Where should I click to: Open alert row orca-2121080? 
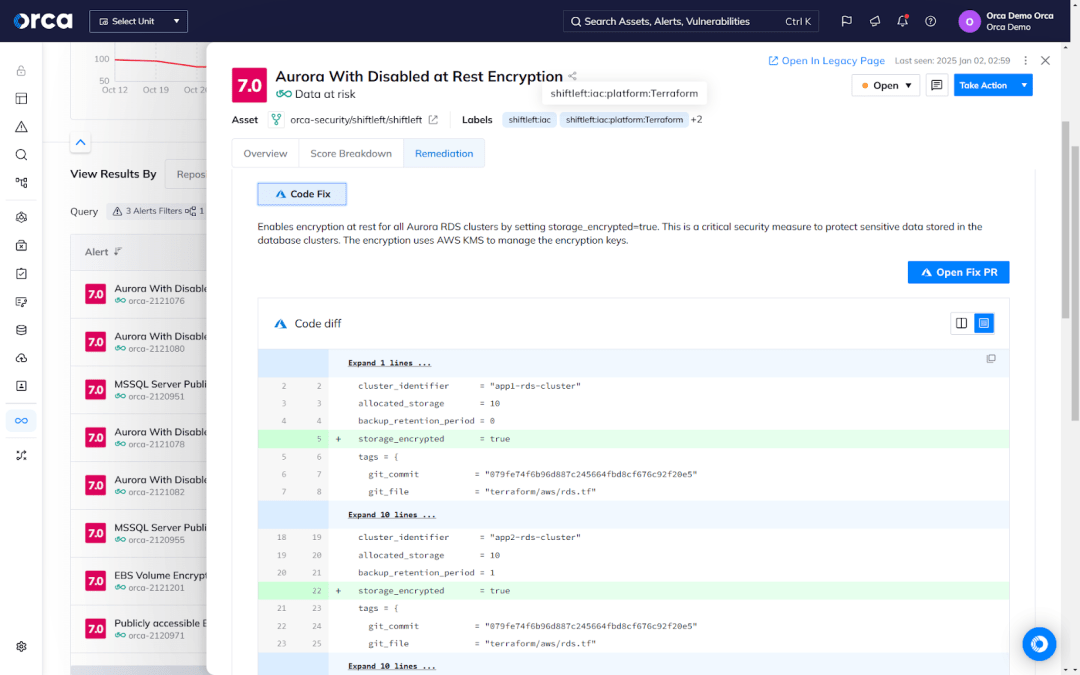pyautogui.click(x=138, y=342)
